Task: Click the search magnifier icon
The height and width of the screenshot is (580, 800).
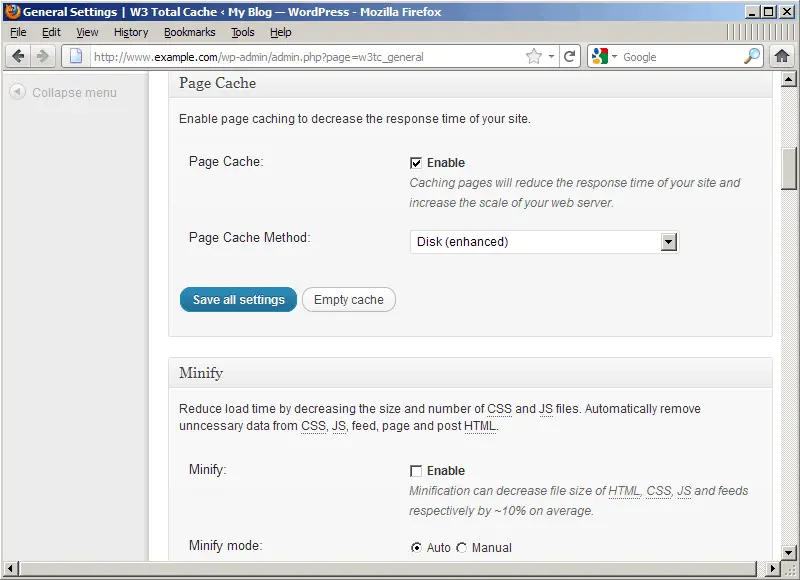Action: (752, 56)
